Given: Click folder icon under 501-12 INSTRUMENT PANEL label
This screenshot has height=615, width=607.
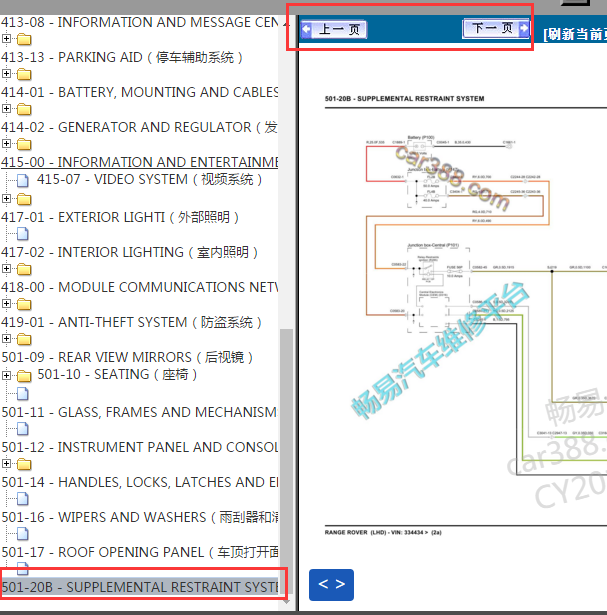Looking at the screenshot, I should (24, 464).
